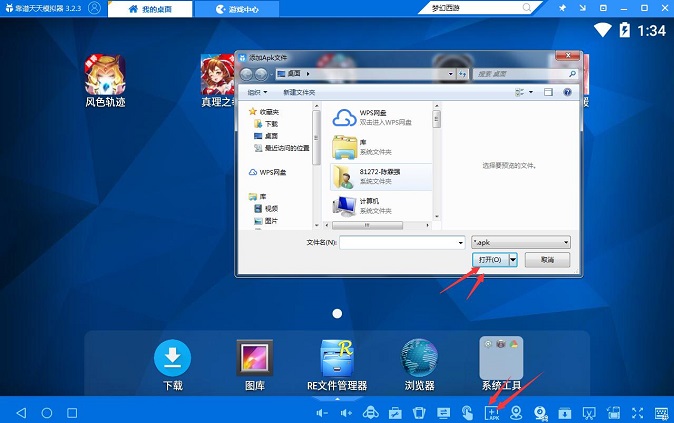Viewport: 674px width, 423px height.
Task: Select 下载 in navigation pane
Action: (266, 124)
